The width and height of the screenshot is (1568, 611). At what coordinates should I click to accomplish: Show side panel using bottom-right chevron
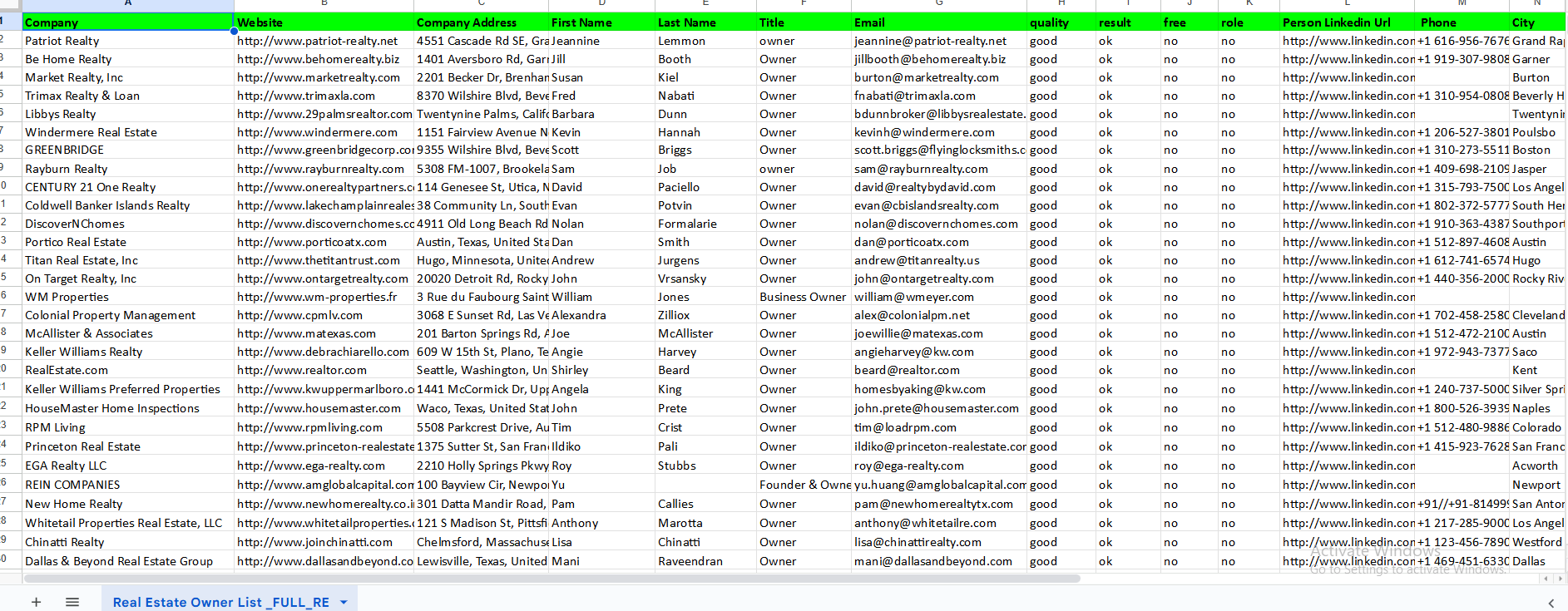point(1551,603)
